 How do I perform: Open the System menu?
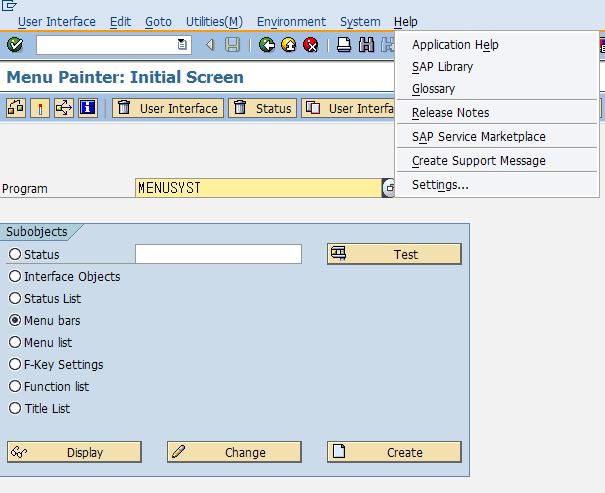tap(360, 22)
